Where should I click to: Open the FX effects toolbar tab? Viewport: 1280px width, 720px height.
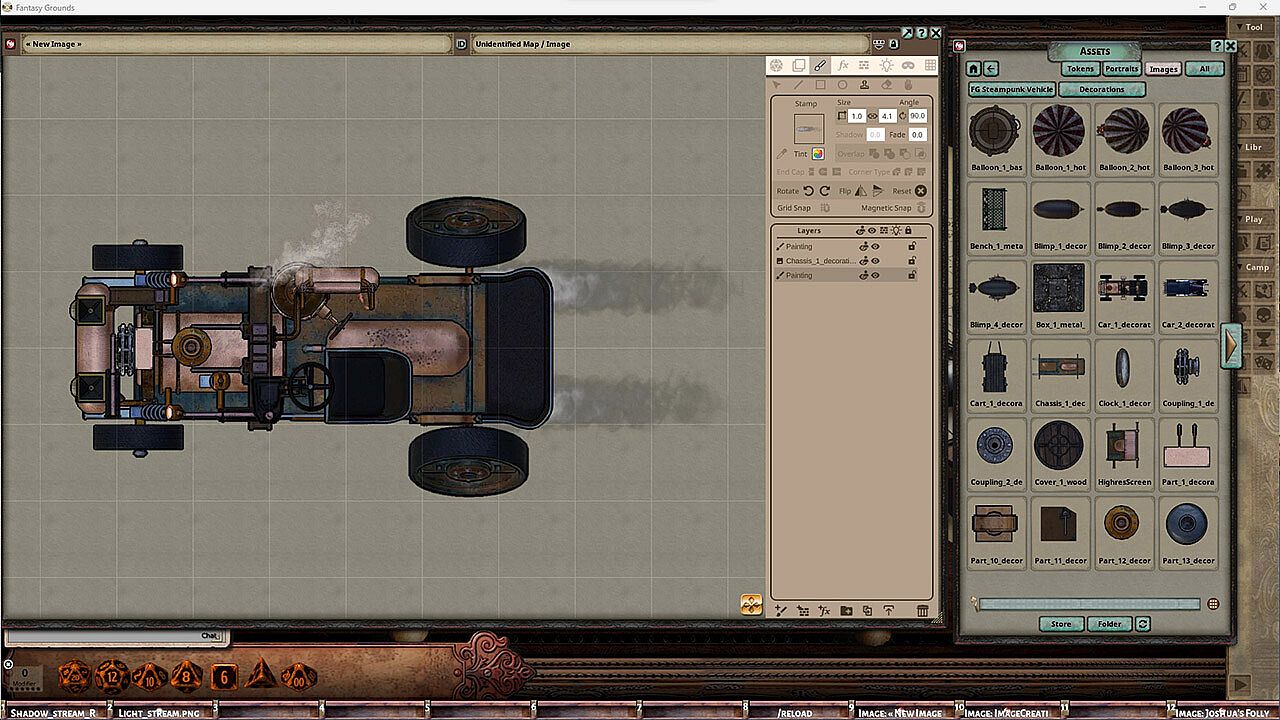click(x=842, y=65)
